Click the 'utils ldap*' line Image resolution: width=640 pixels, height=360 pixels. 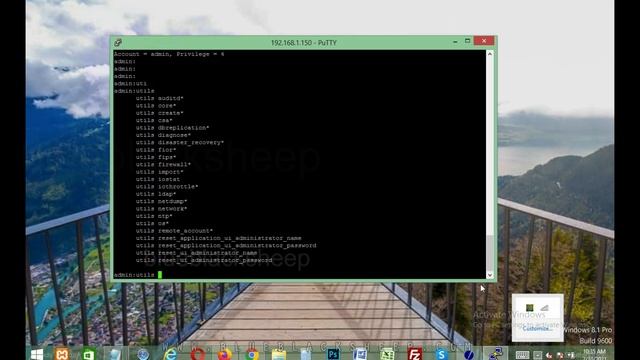[156, 194]
